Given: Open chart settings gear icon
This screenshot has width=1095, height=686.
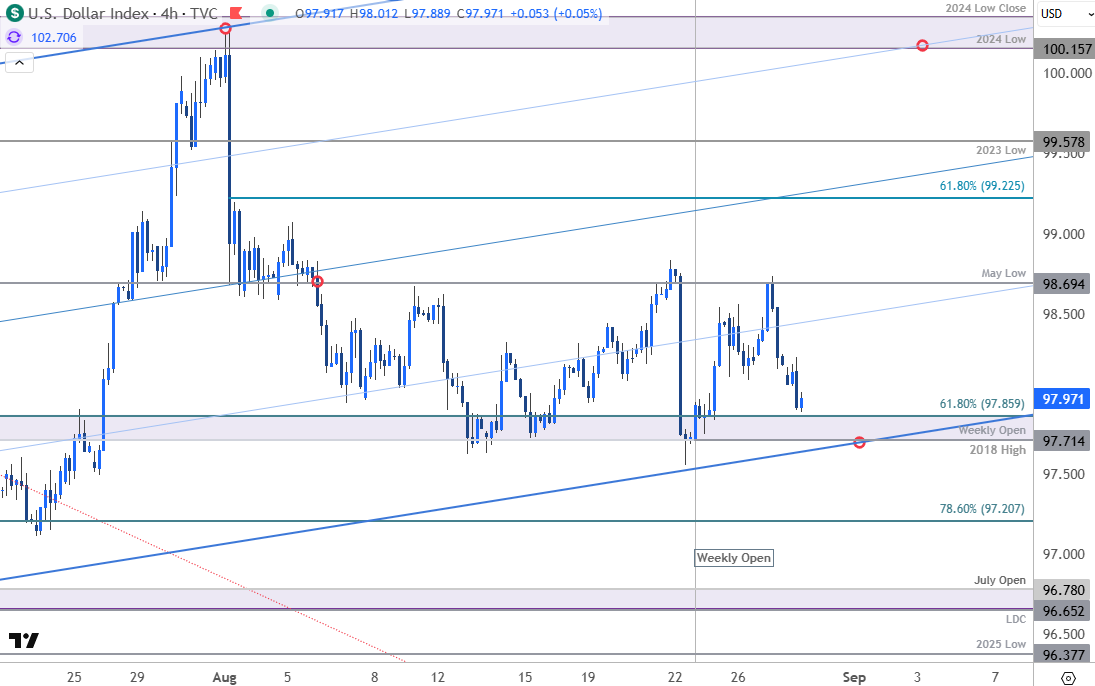Looking at the screenshot, I should pos(1068,678).
